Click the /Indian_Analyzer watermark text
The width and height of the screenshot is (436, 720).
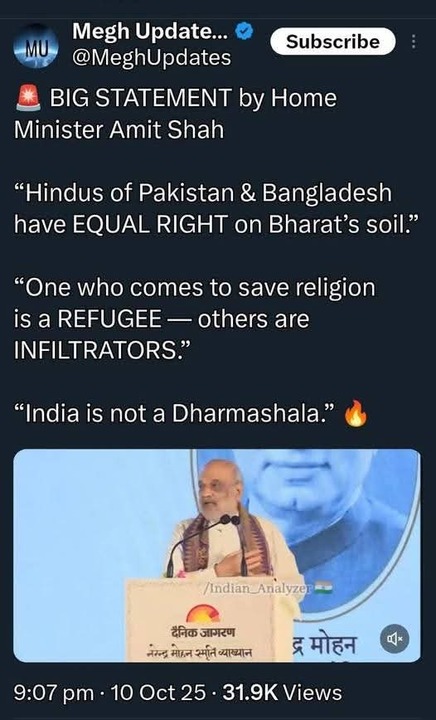(259, 588)
